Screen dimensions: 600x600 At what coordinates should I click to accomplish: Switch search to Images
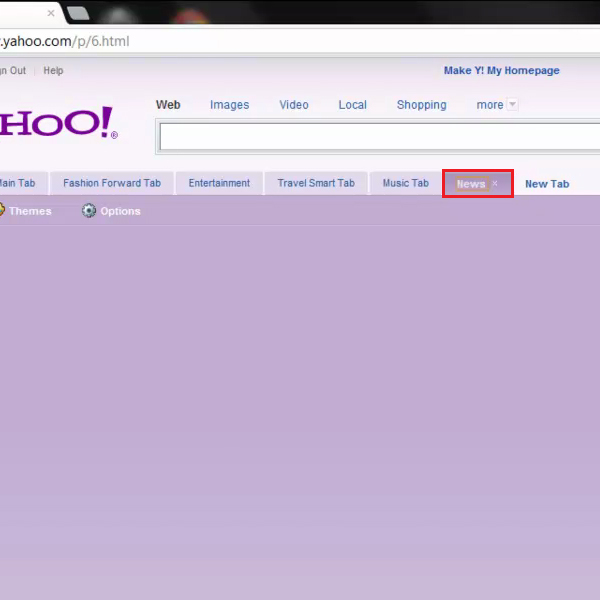coord(229,105)
